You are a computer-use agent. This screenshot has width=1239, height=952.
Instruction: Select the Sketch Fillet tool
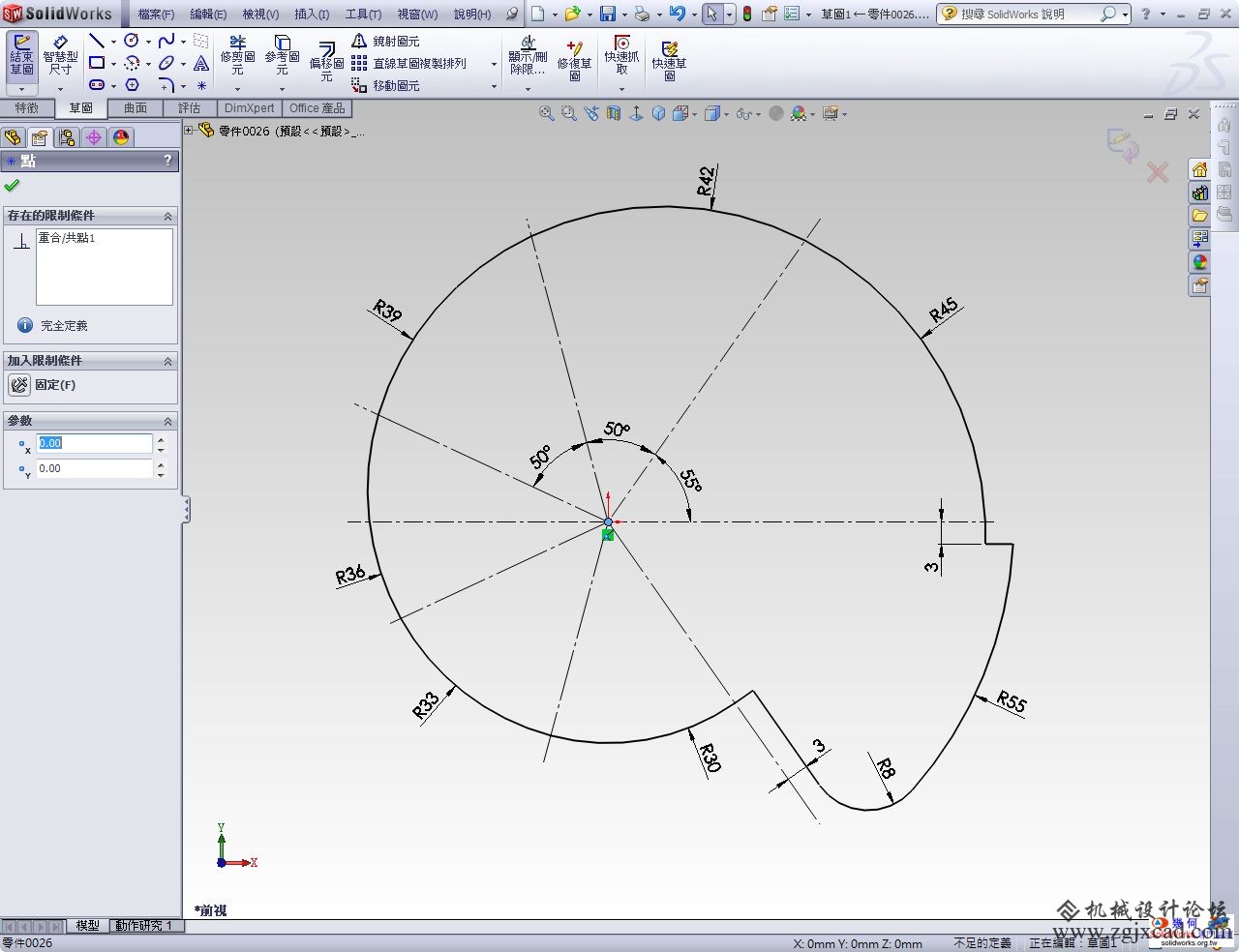pyautogui.click(x=166, y=85)
